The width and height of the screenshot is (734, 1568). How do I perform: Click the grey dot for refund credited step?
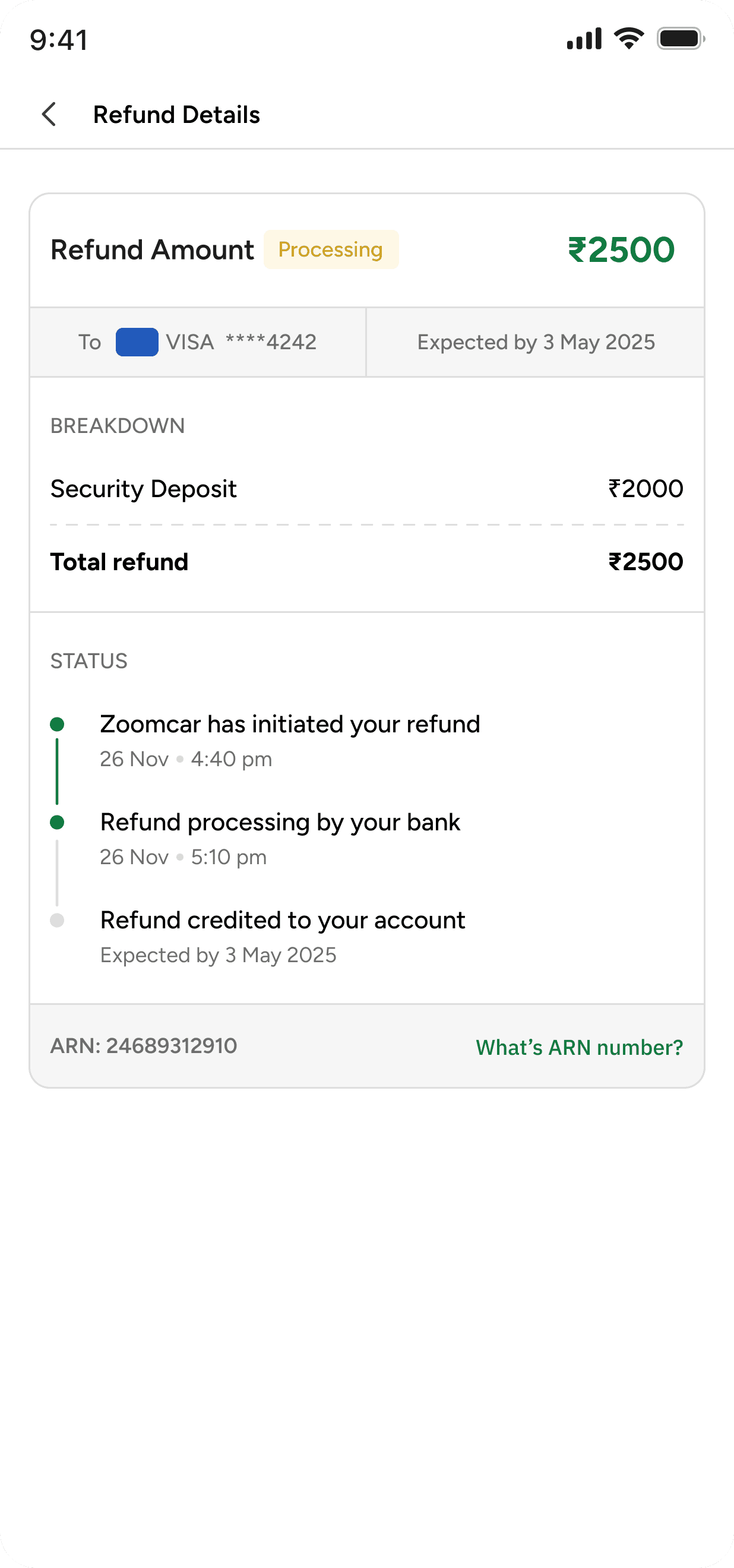[x=57, y=921]
